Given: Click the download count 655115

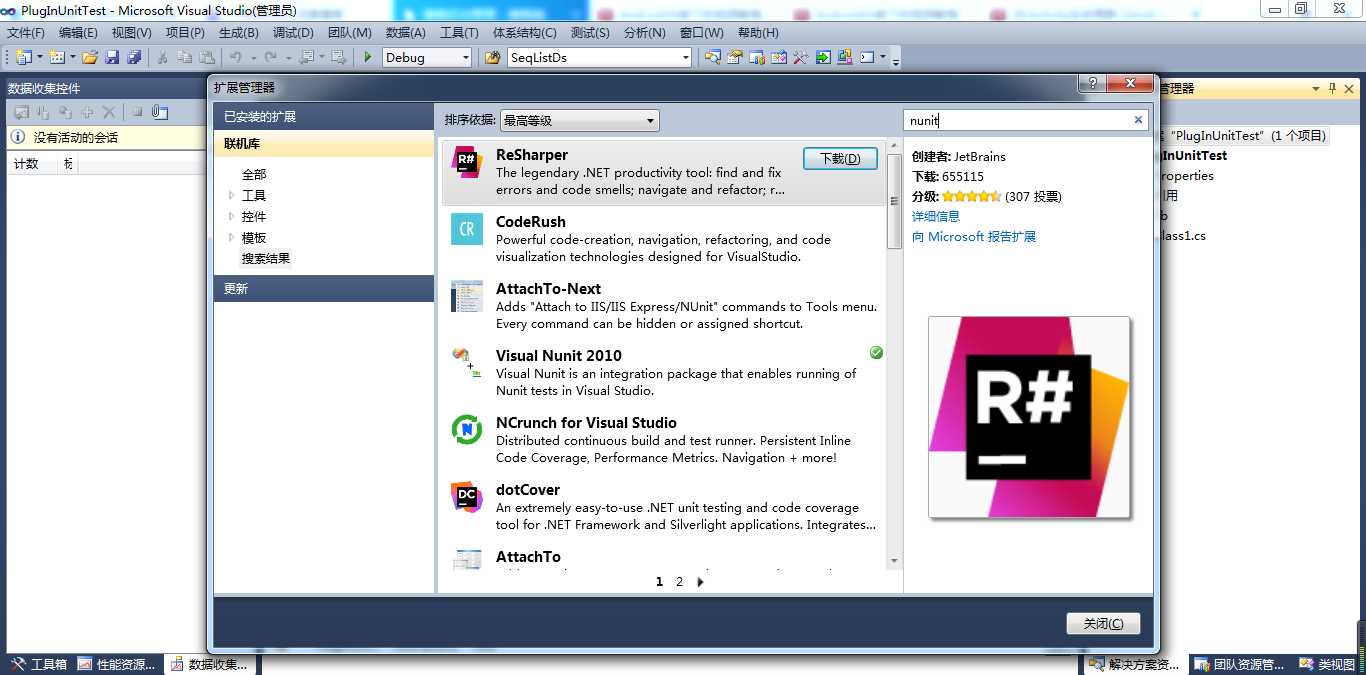Looking at the screenshot, I should coord(963,176).
